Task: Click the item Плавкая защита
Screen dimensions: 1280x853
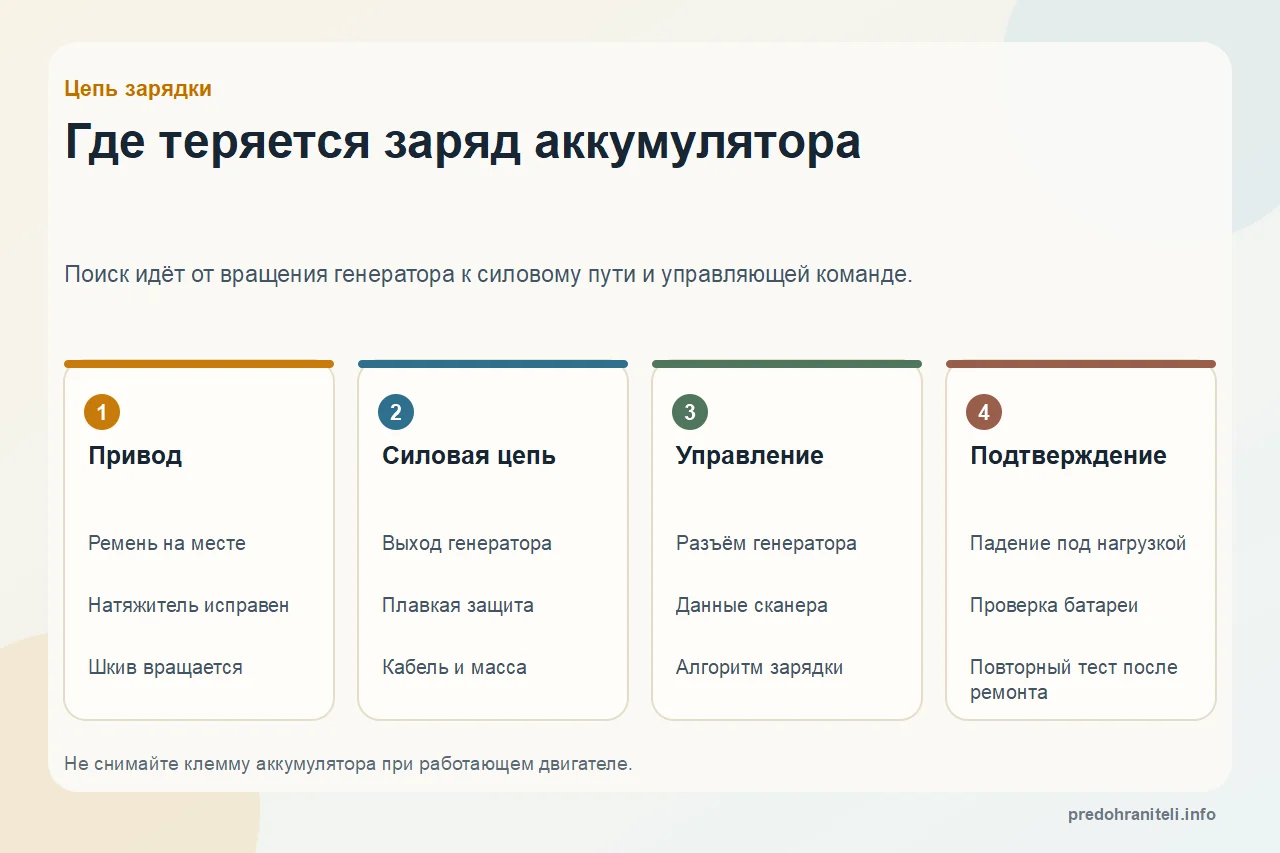Action: coord(458,605)
